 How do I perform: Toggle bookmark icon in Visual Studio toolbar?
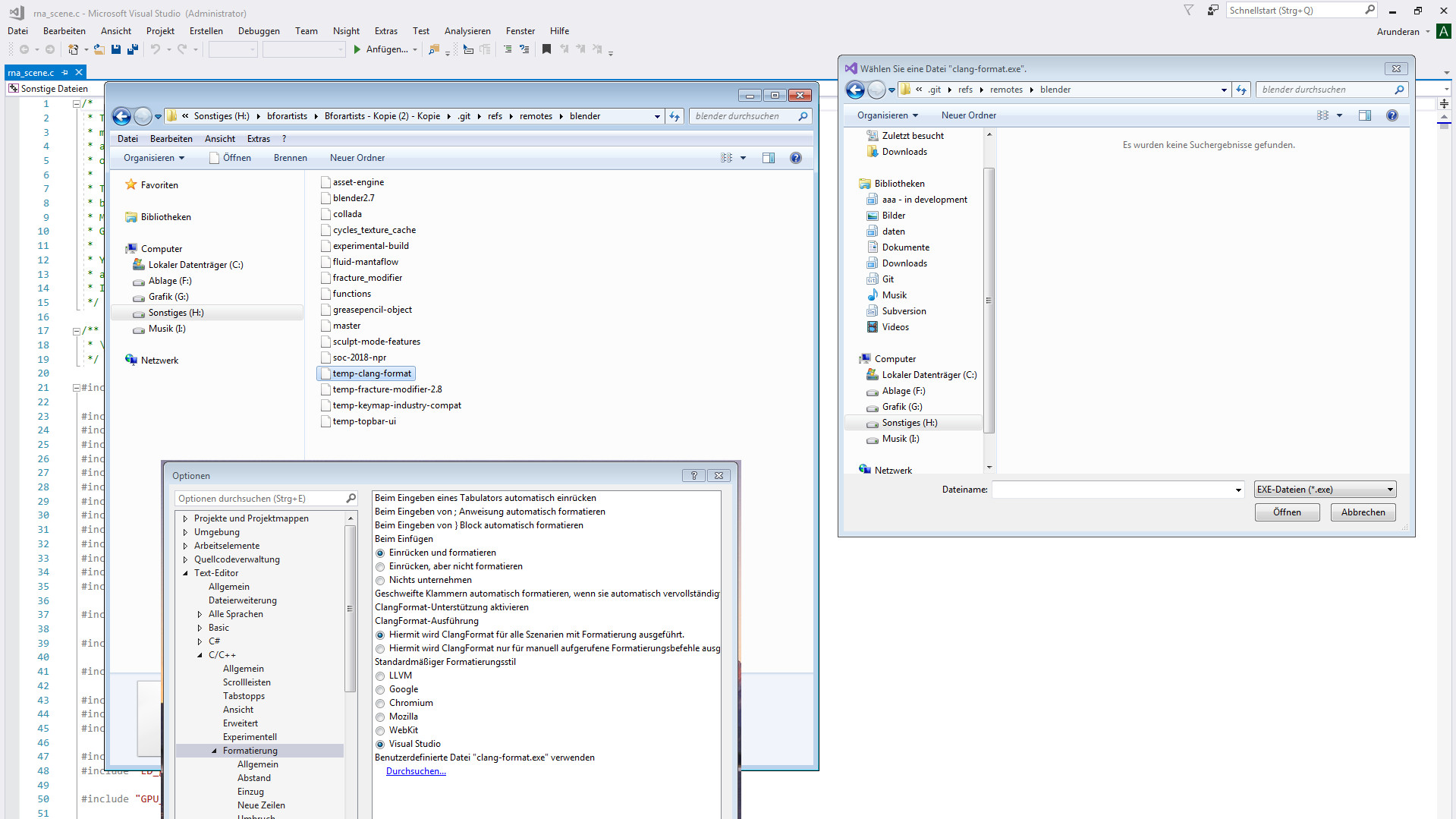546,49
